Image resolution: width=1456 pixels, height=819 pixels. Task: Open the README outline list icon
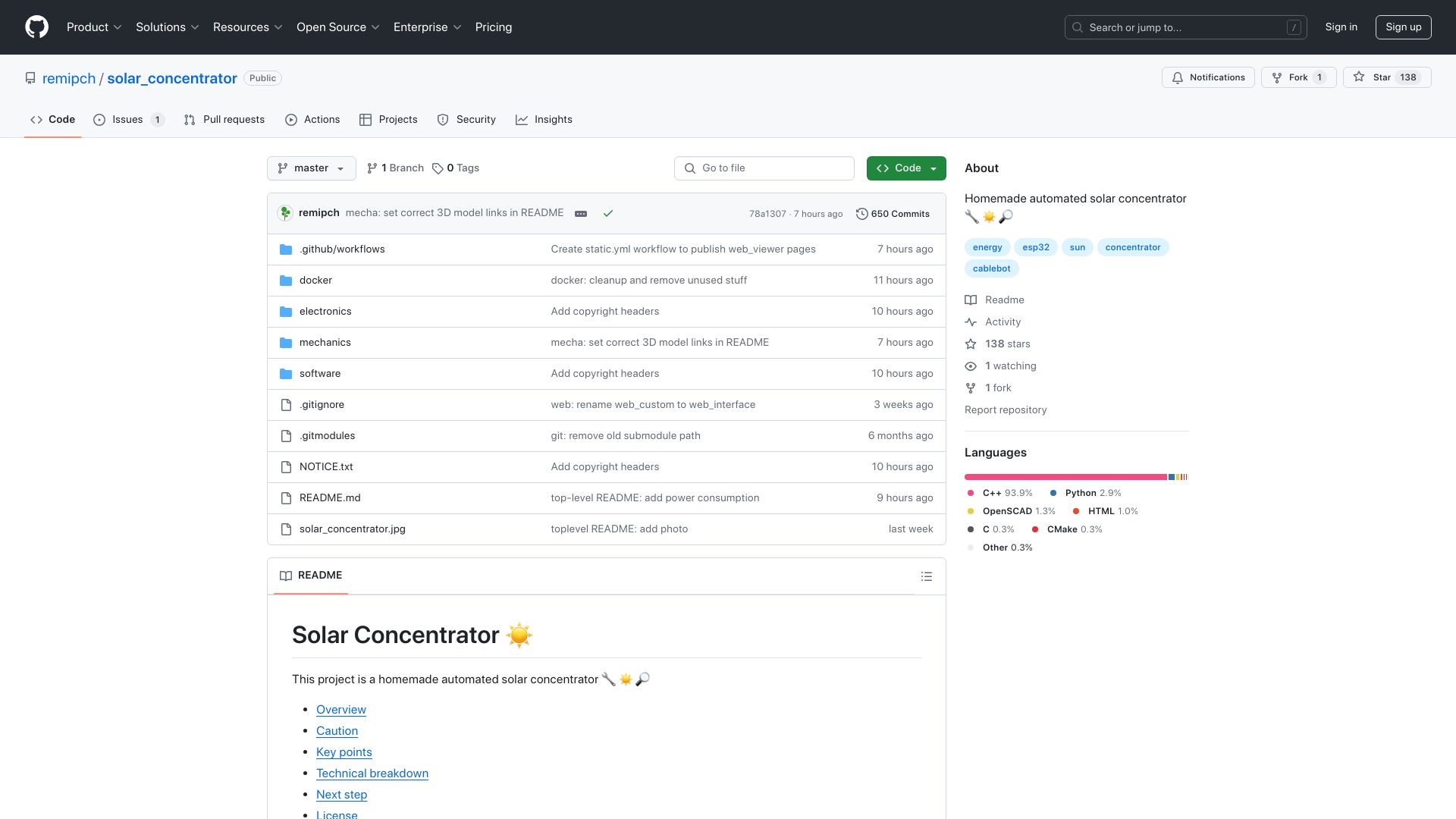pos(927,577)
